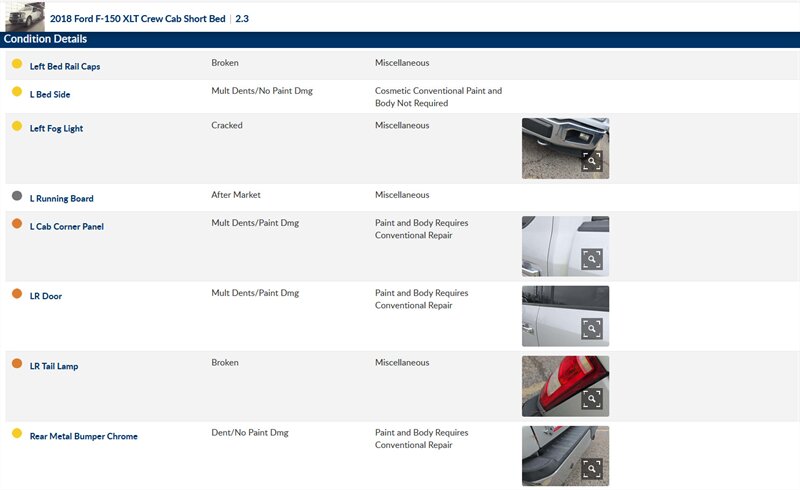Image resolution: width=800 pixels, height=490 pixels.
Task: Click the Condition Details section header
Action: click(x=45, y=39)
